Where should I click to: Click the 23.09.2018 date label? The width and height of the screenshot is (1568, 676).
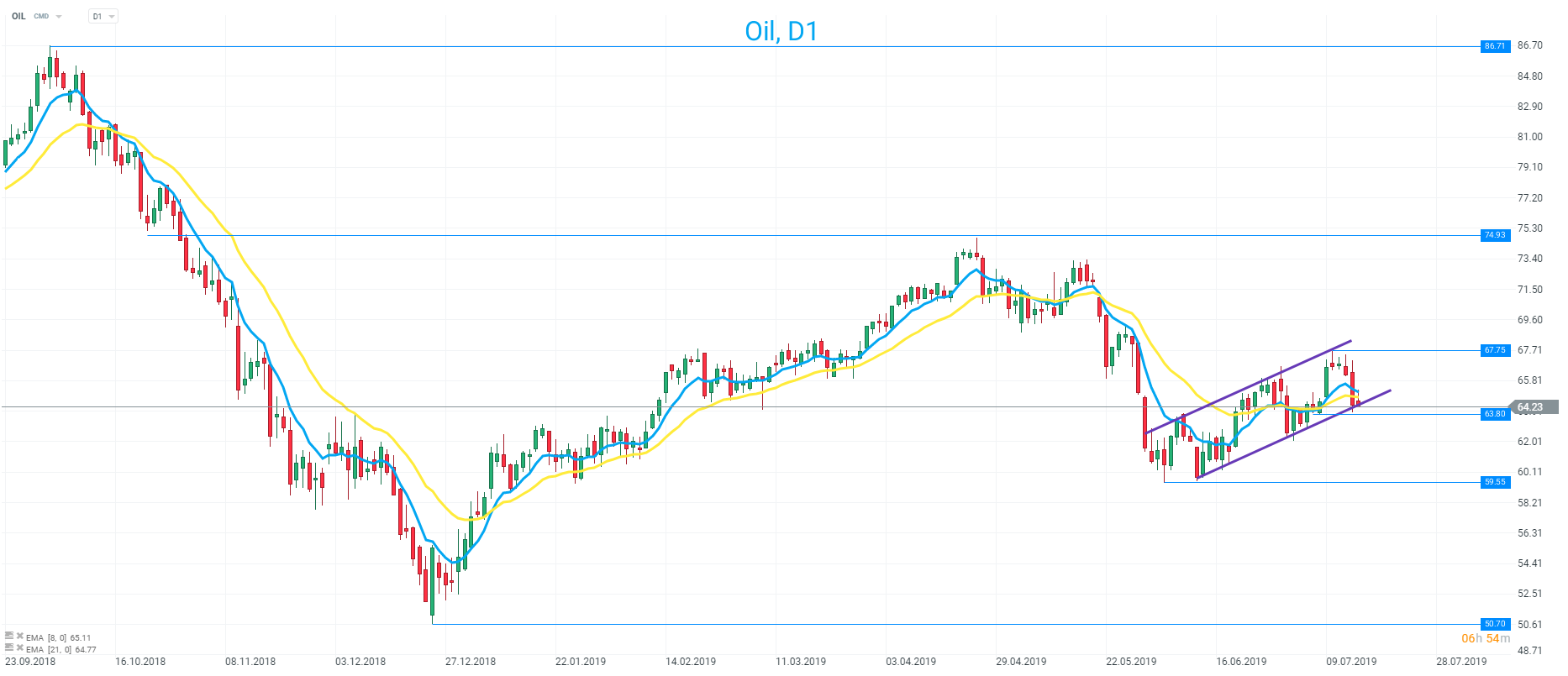(x=30, y=662)
